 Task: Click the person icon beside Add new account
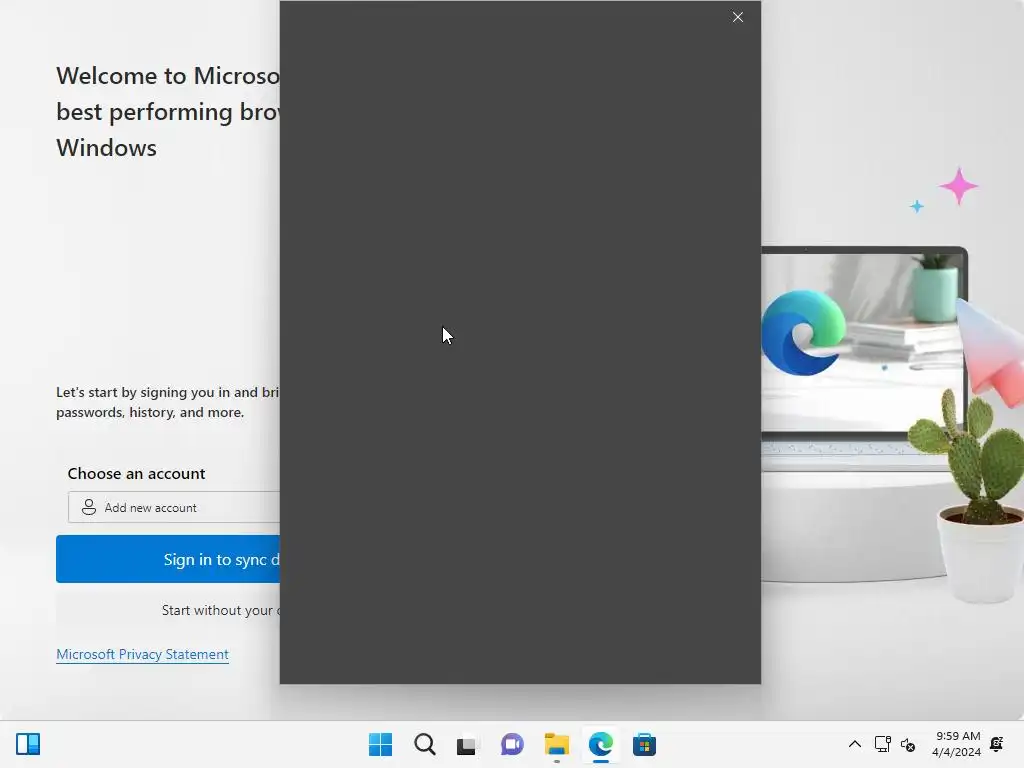tap(89, 507)
